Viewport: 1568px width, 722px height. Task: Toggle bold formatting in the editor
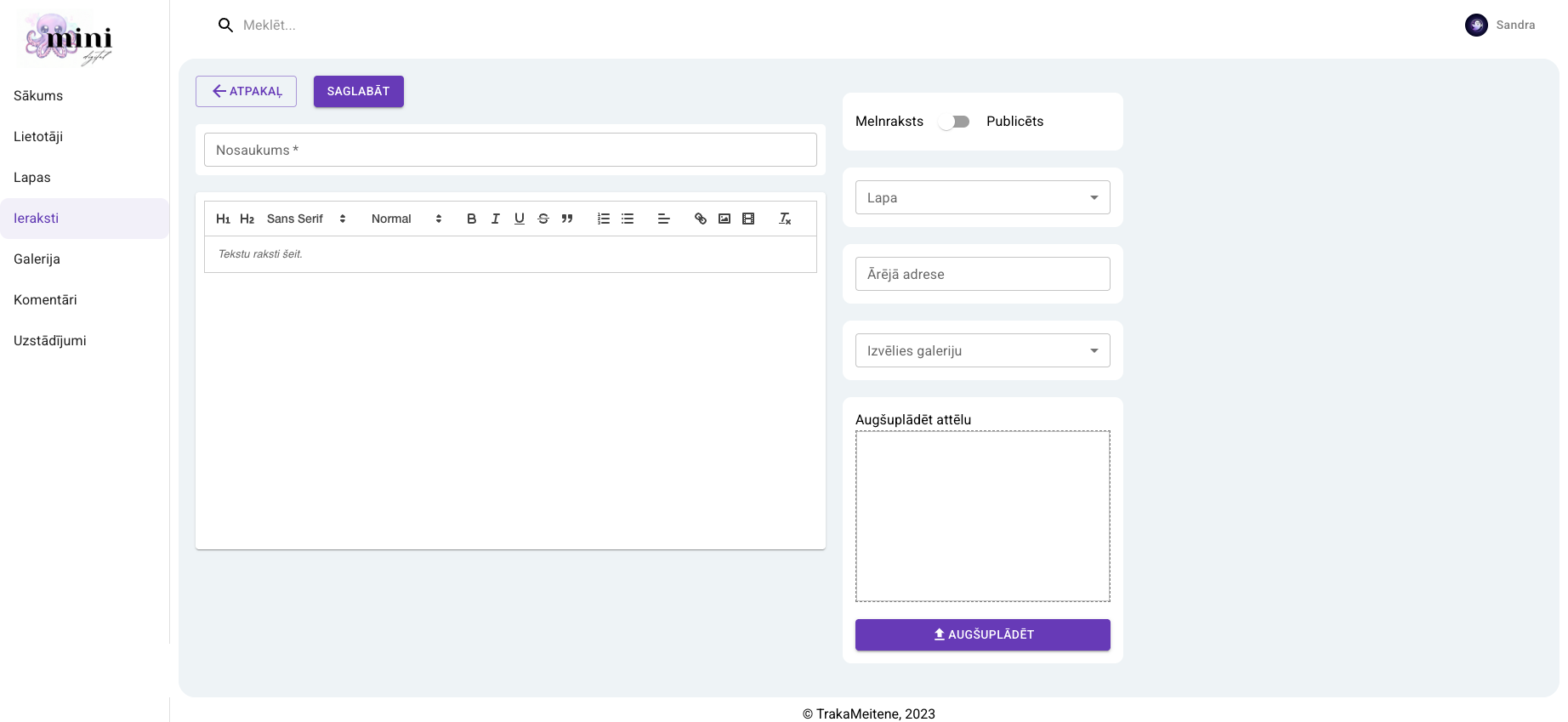pyautogui.click(x=472, y=219)
